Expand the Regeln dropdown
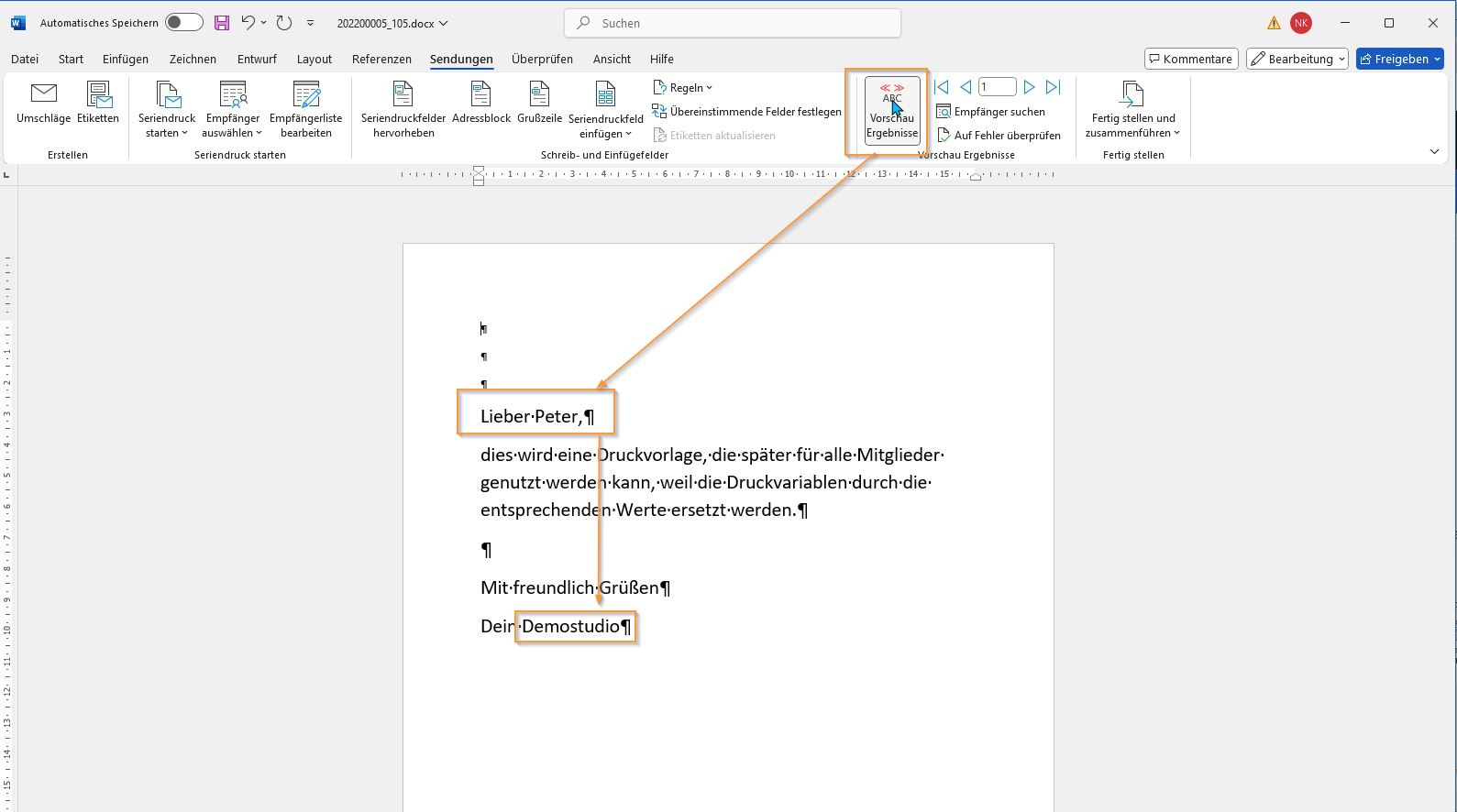Viewport: 1457px width, 812px height. (x=684, y=88)
